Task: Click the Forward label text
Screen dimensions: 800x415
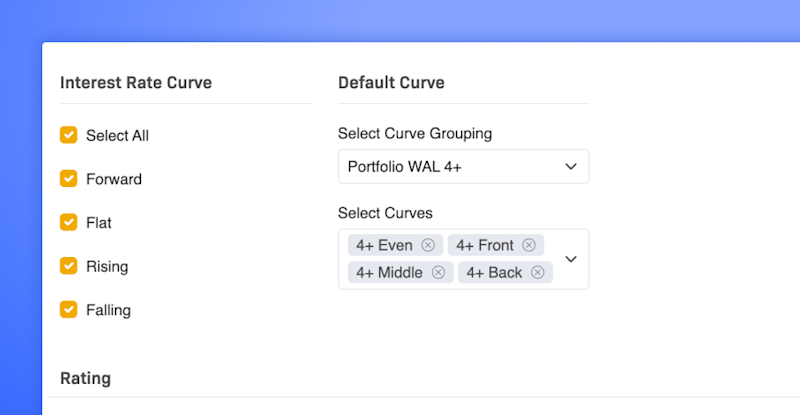Action: (x=114, y=179)
